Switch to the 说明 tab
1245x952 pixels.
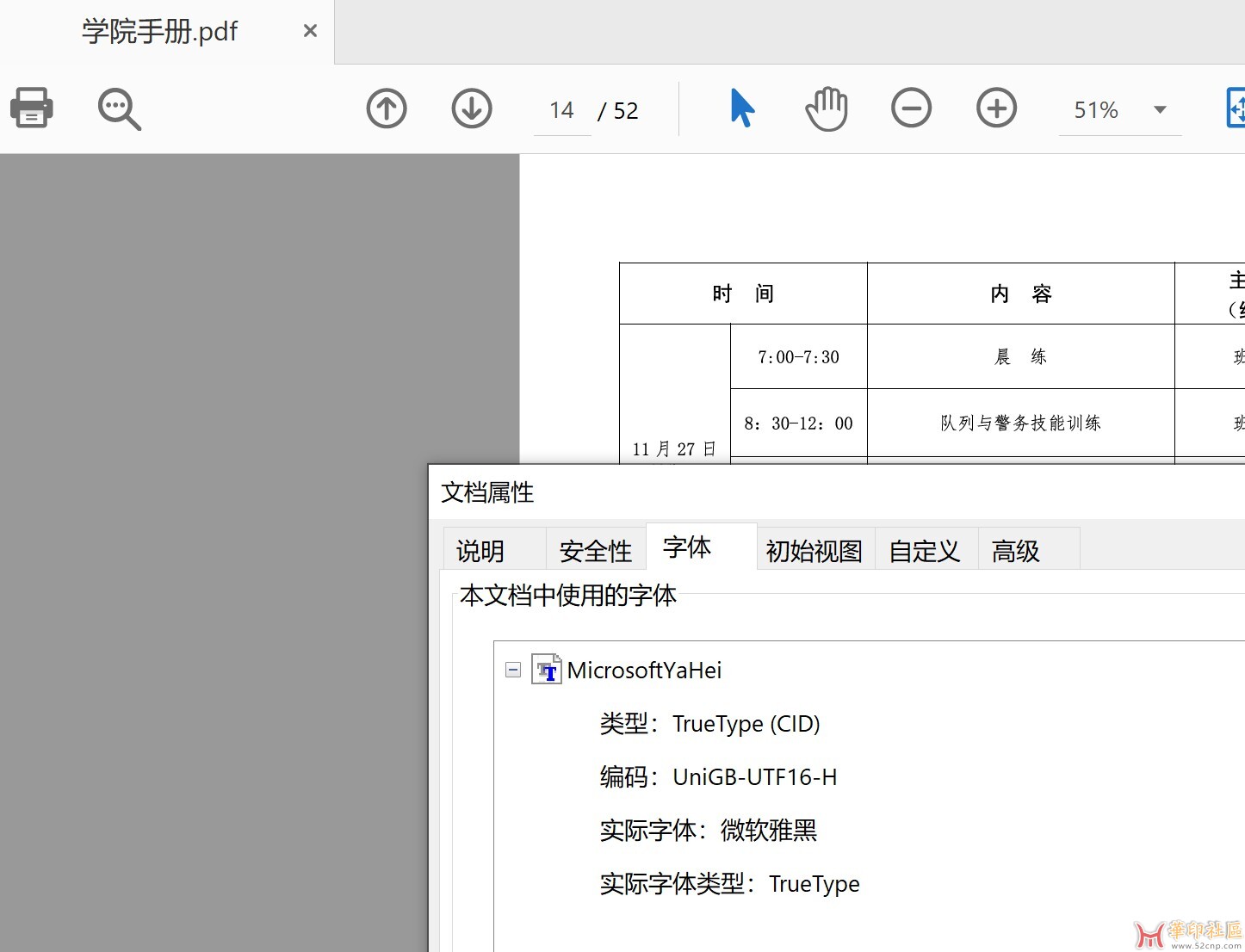coord(480,551)
